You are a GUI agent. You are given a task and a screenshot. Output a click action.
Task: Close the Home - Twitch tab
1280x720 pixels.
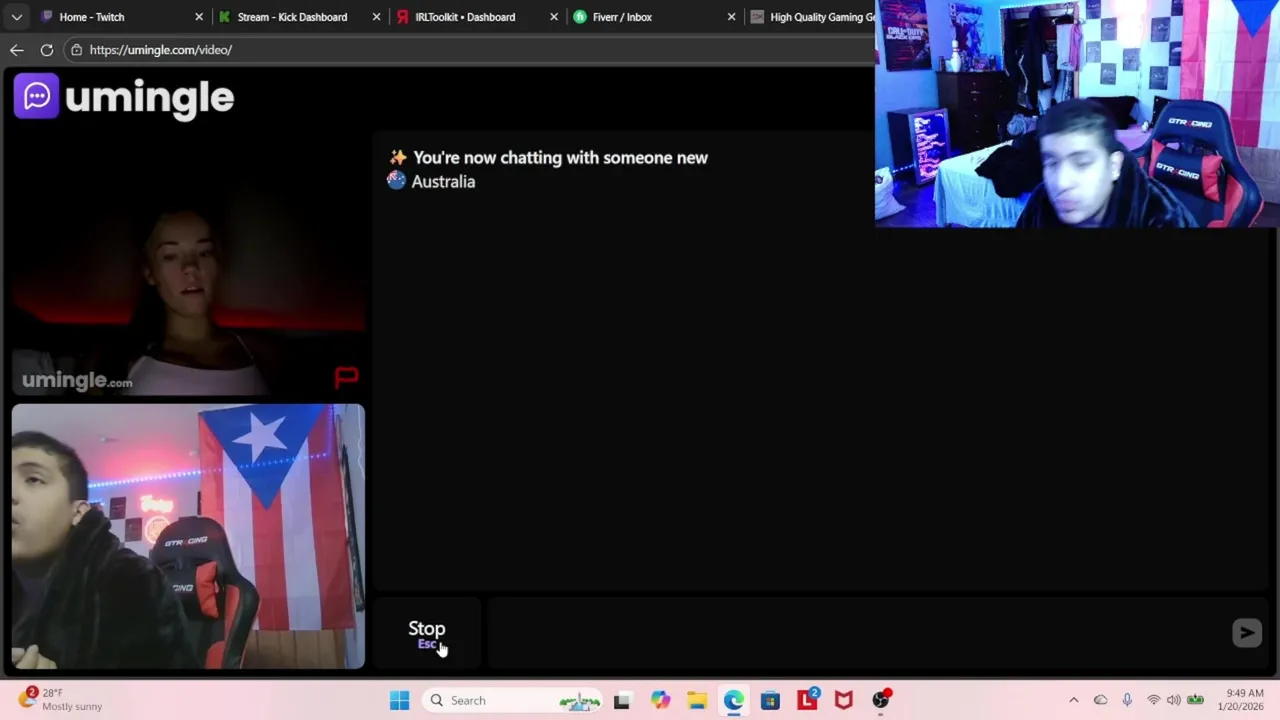coord(198,17)
